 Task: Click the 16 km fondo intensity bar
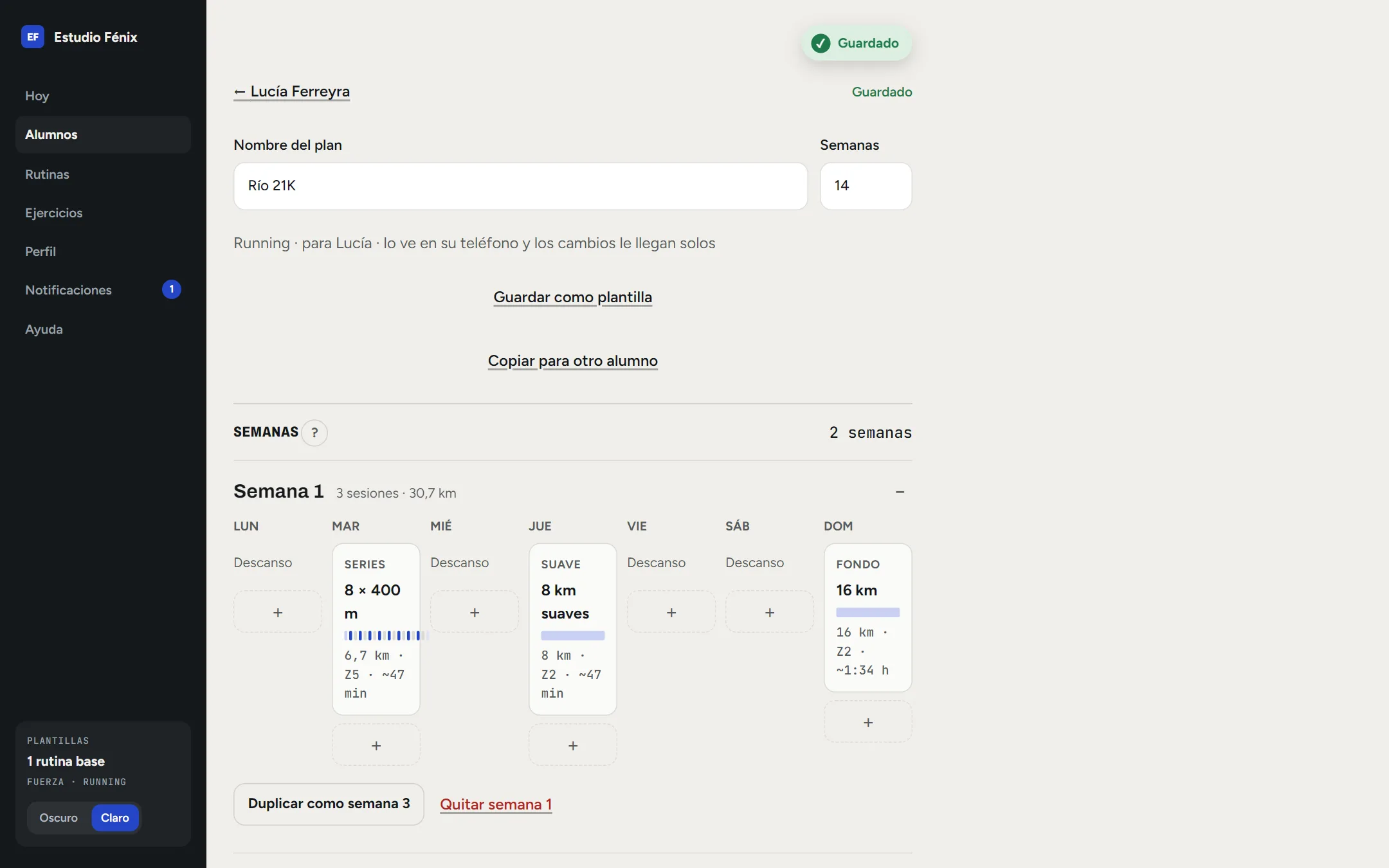point(868,612)
